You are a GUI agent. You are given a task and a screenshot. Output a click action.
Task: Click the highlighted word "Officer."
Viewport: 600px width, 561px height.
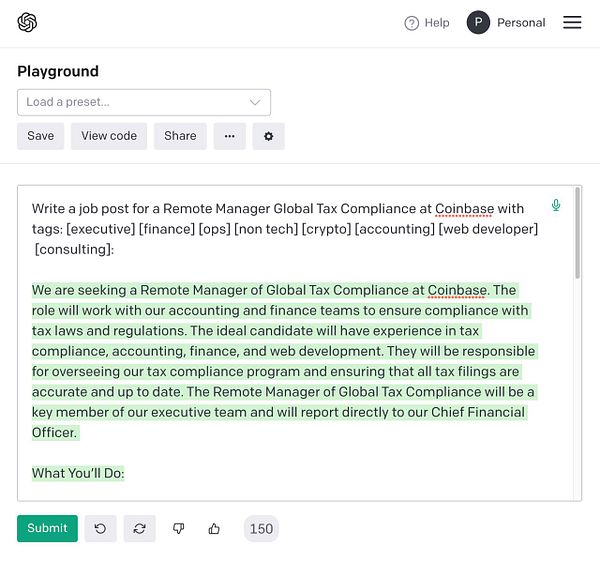pyautogui.click(x=54, y=433)
